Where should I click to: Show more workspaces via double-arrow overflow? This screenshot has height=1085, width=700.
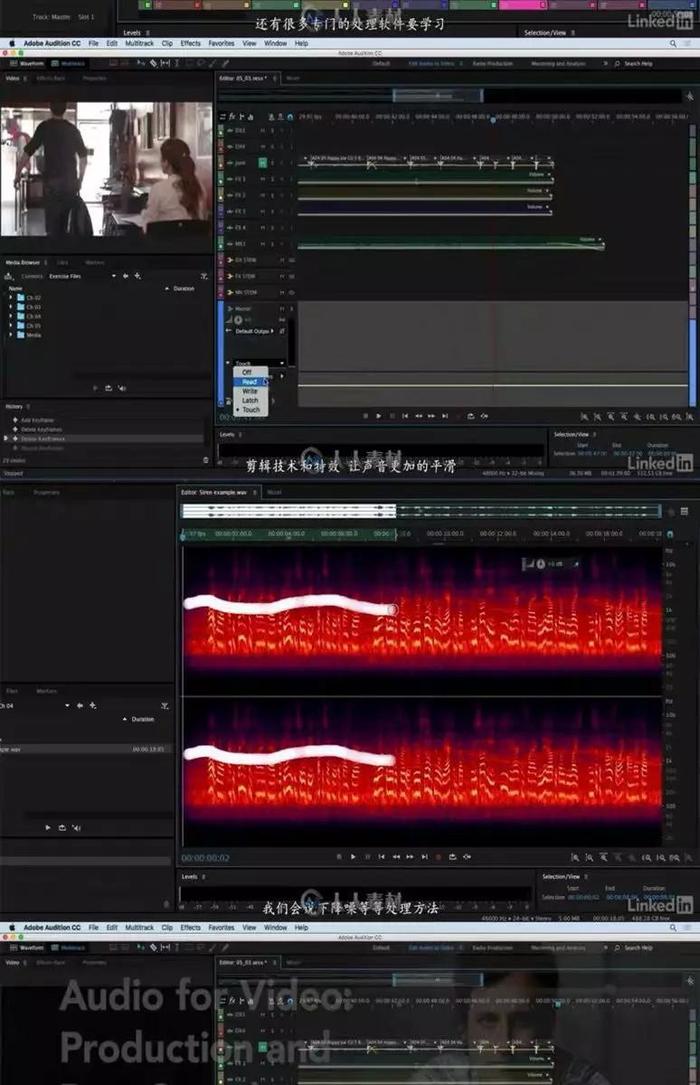[x=605, y=64]
